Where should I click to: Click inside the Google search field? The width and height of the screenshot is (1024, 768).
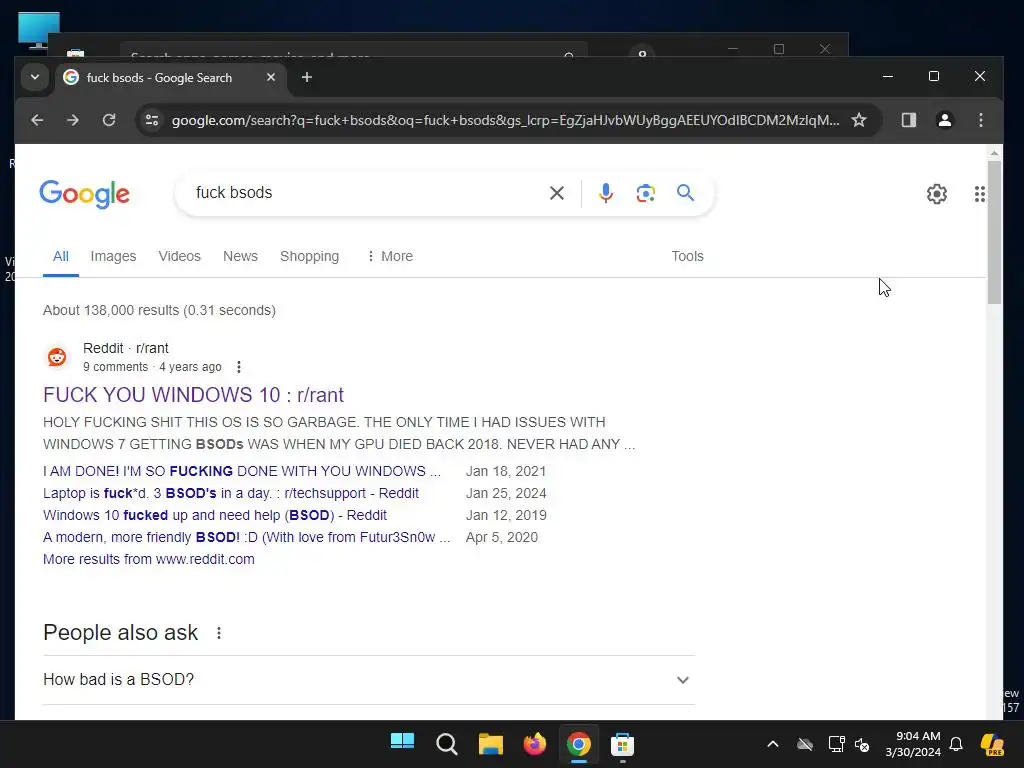click(x=366, y=193)
